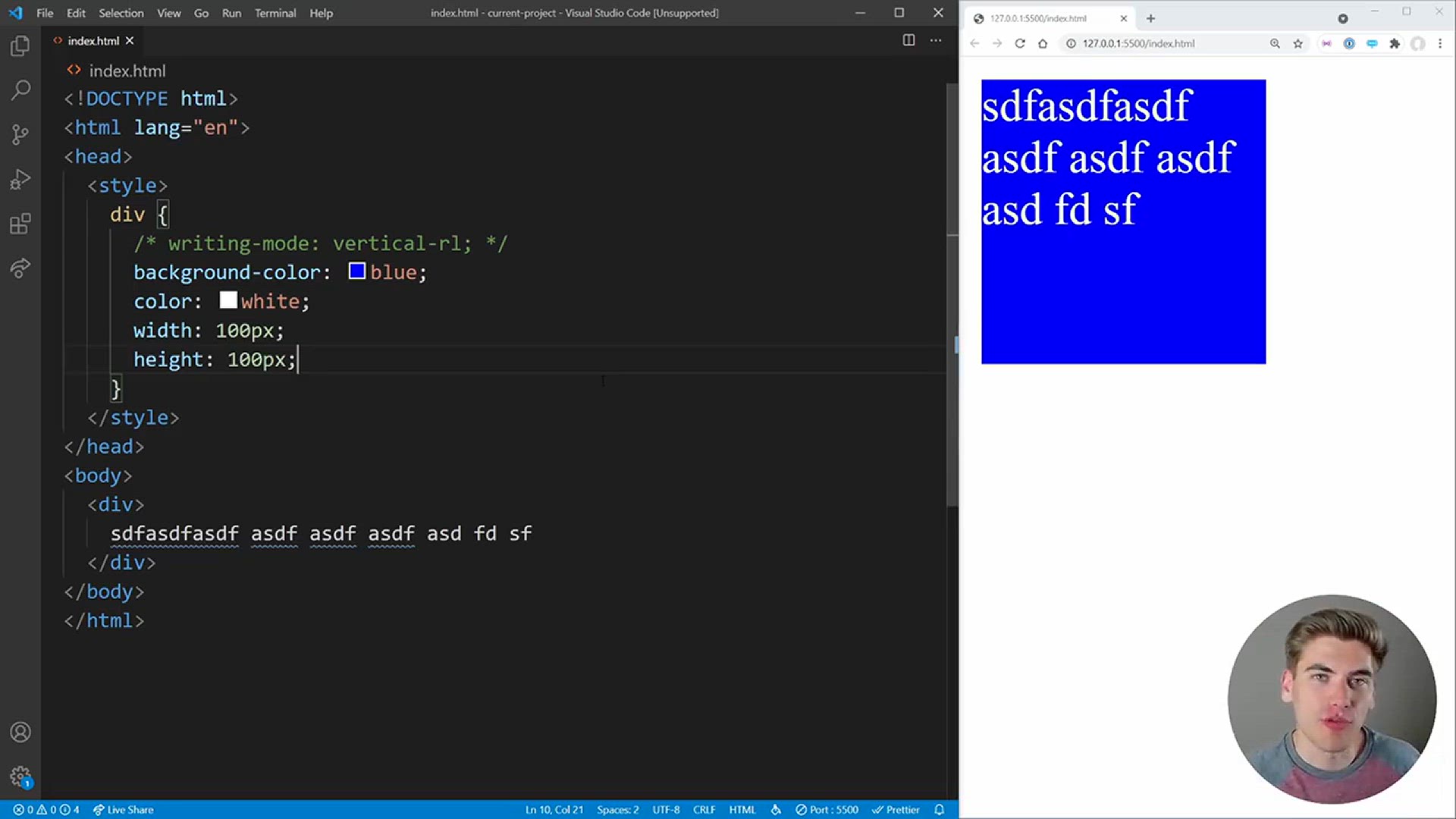Go forward in the Chrome browser
The height and width of the screenshot is (819, 1456).
click(997, 43)
